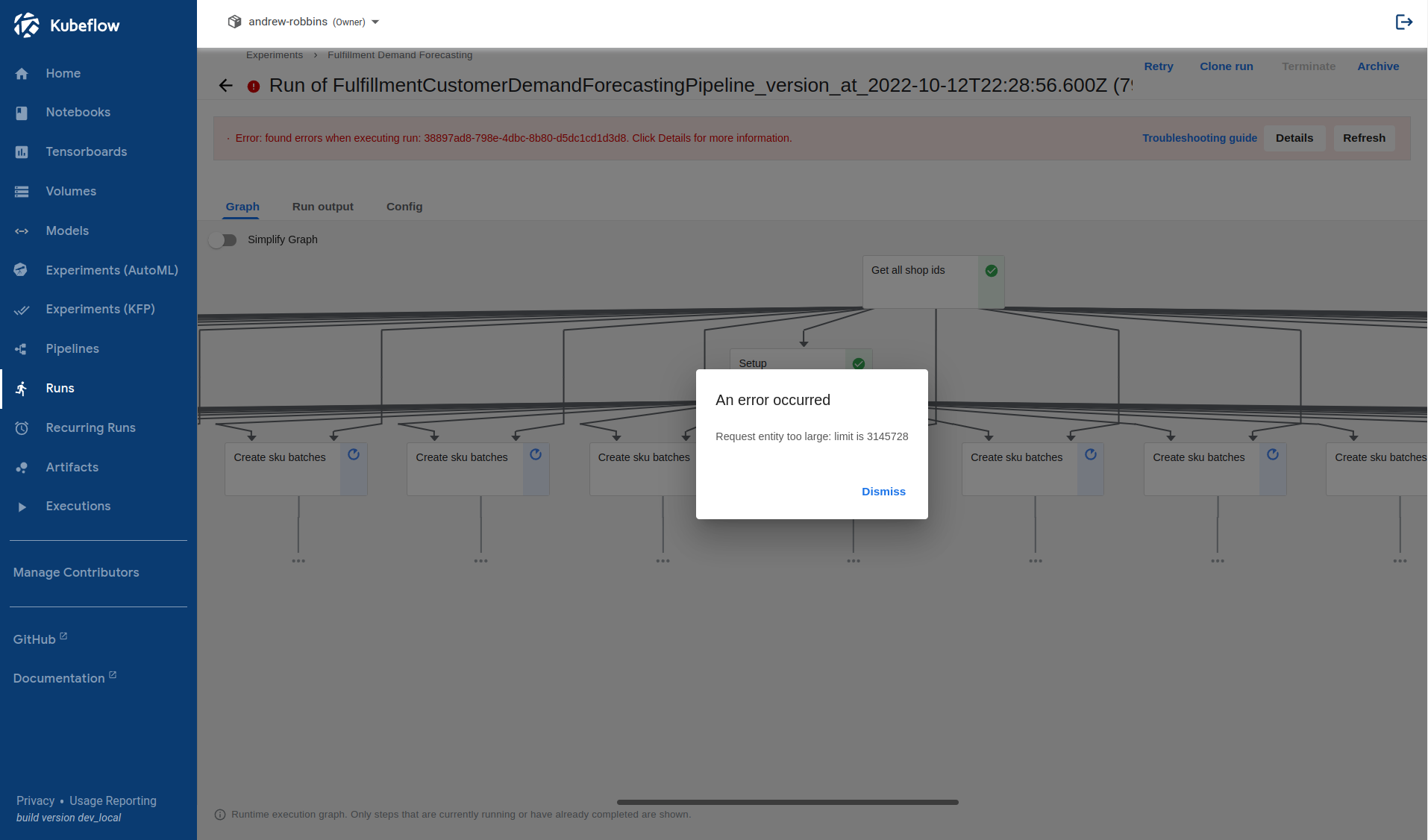This screenshot has height=840, width=1428.
Task: Open the Notebooks icon in sidebar
Action: (x=22, y=113)
